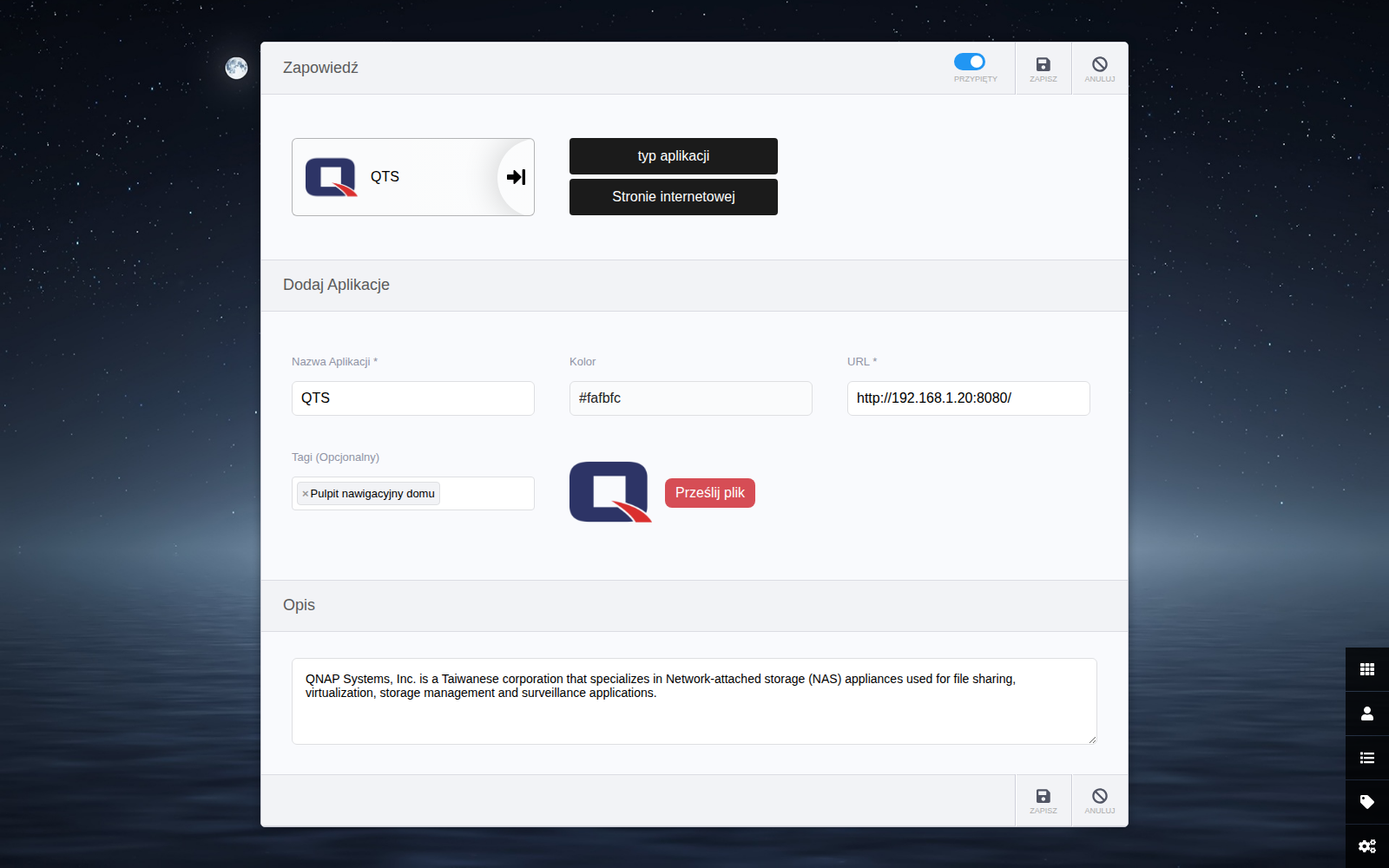Screen dimensions: 1389x868
Task: Click the arrow icon on QTS preview tile
Action: [x=516, y=177]
